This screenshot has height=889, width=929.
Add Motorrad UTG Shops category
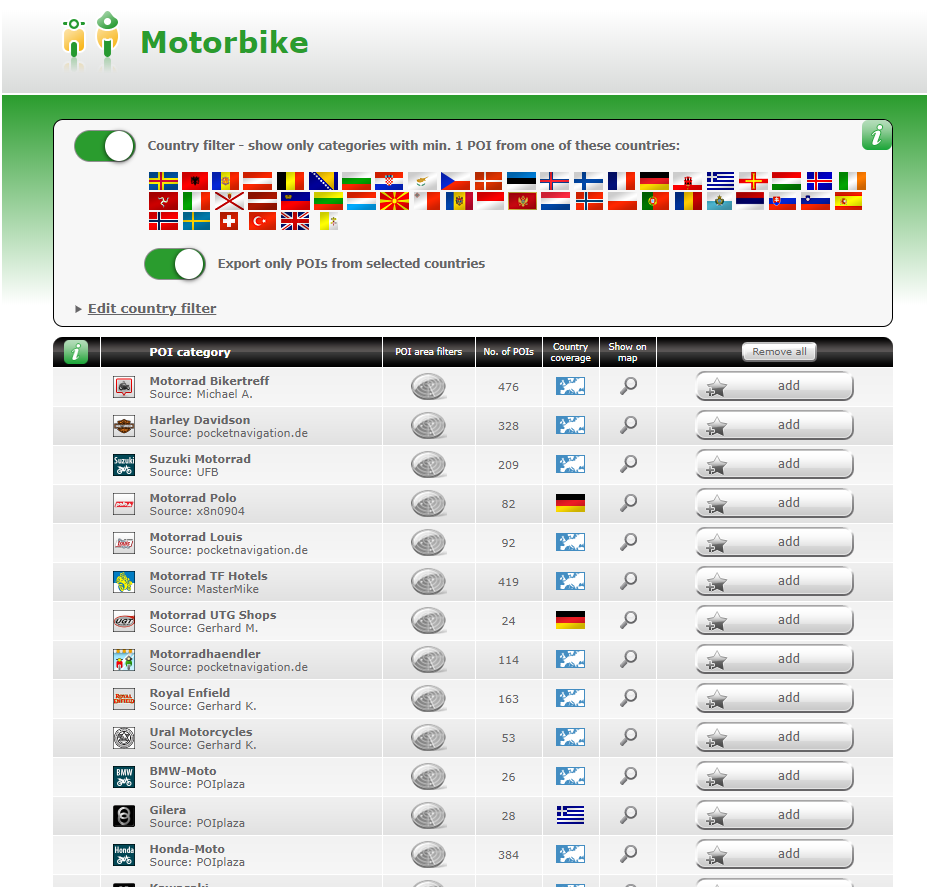774,621
